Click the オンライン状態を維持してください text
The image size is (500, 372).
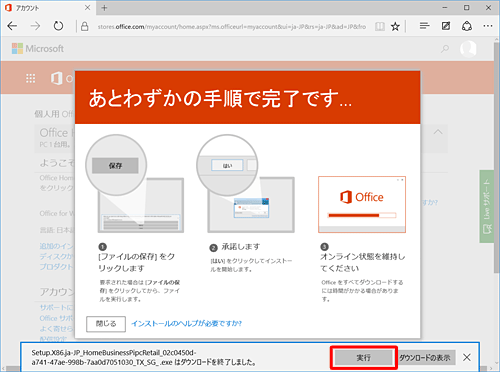coord(363,262)
